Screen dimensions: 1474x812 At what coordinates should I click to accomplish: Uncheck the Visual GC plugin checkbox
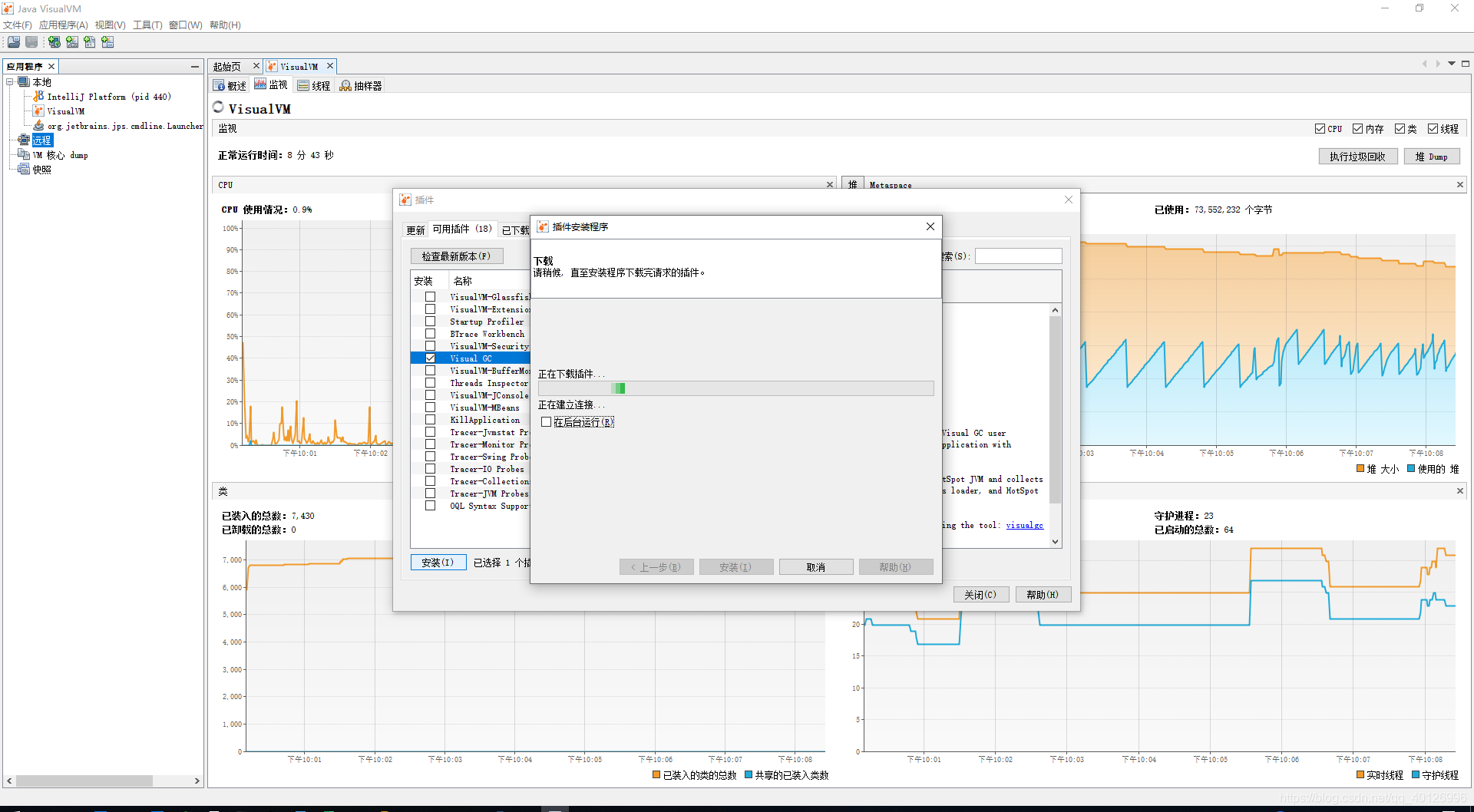click(431, 358)
